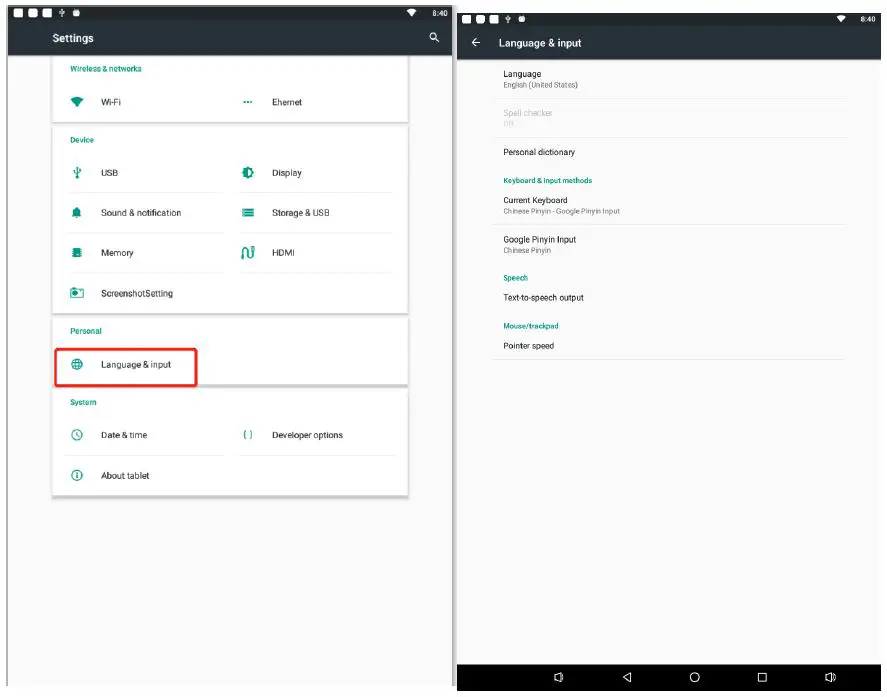Tap Chinese Pinyin - Google Pinyin Input subtitle
This screenshot has width=887, height=697.
tap(561, 211)
